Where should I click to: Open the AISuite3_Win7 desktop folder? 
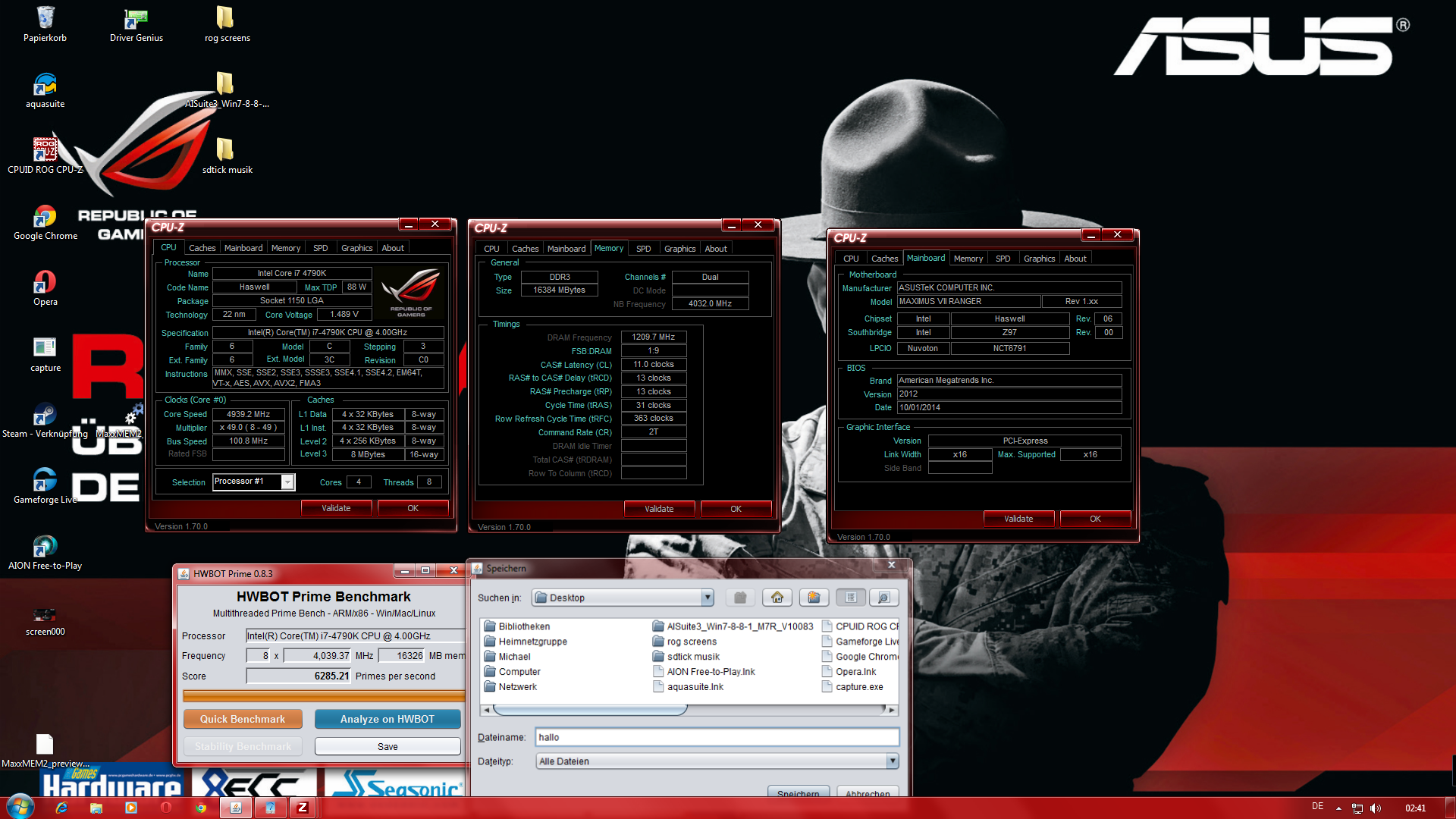click(227, 90)
